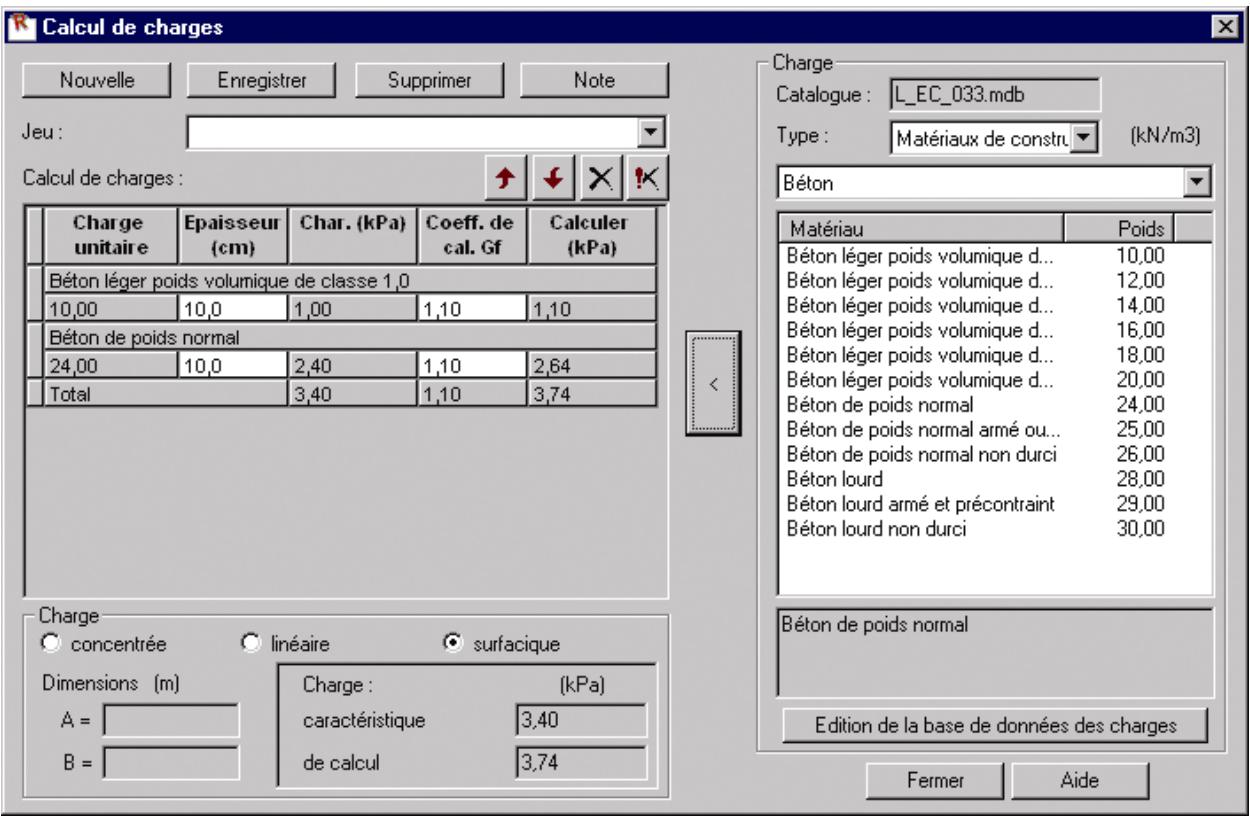Click the Nouvelle button
Screen dimensions: 1250x818
(x=97, y=81)
